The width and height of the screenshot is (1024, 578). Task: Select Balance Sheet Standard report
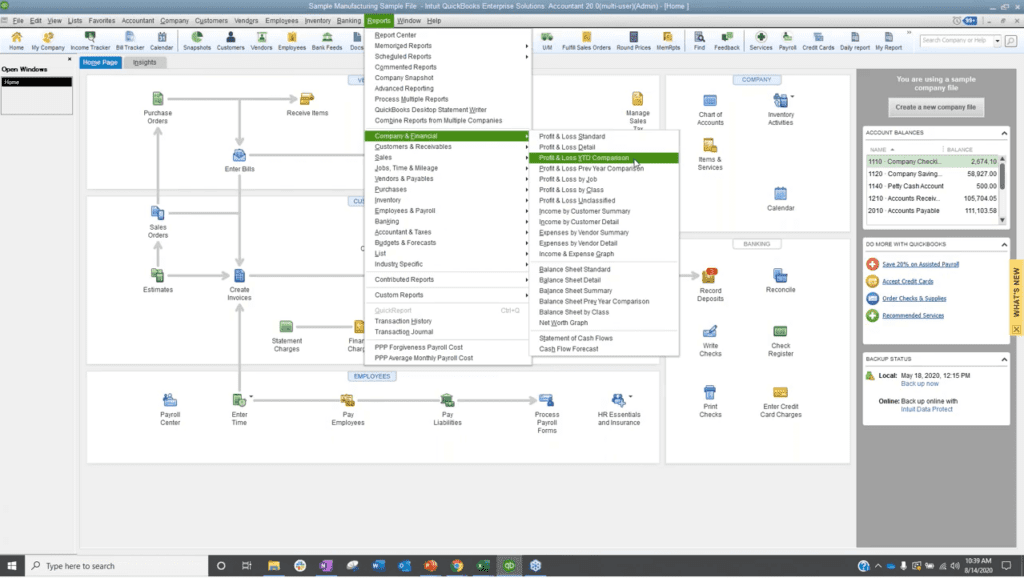(x=604, y=269)
